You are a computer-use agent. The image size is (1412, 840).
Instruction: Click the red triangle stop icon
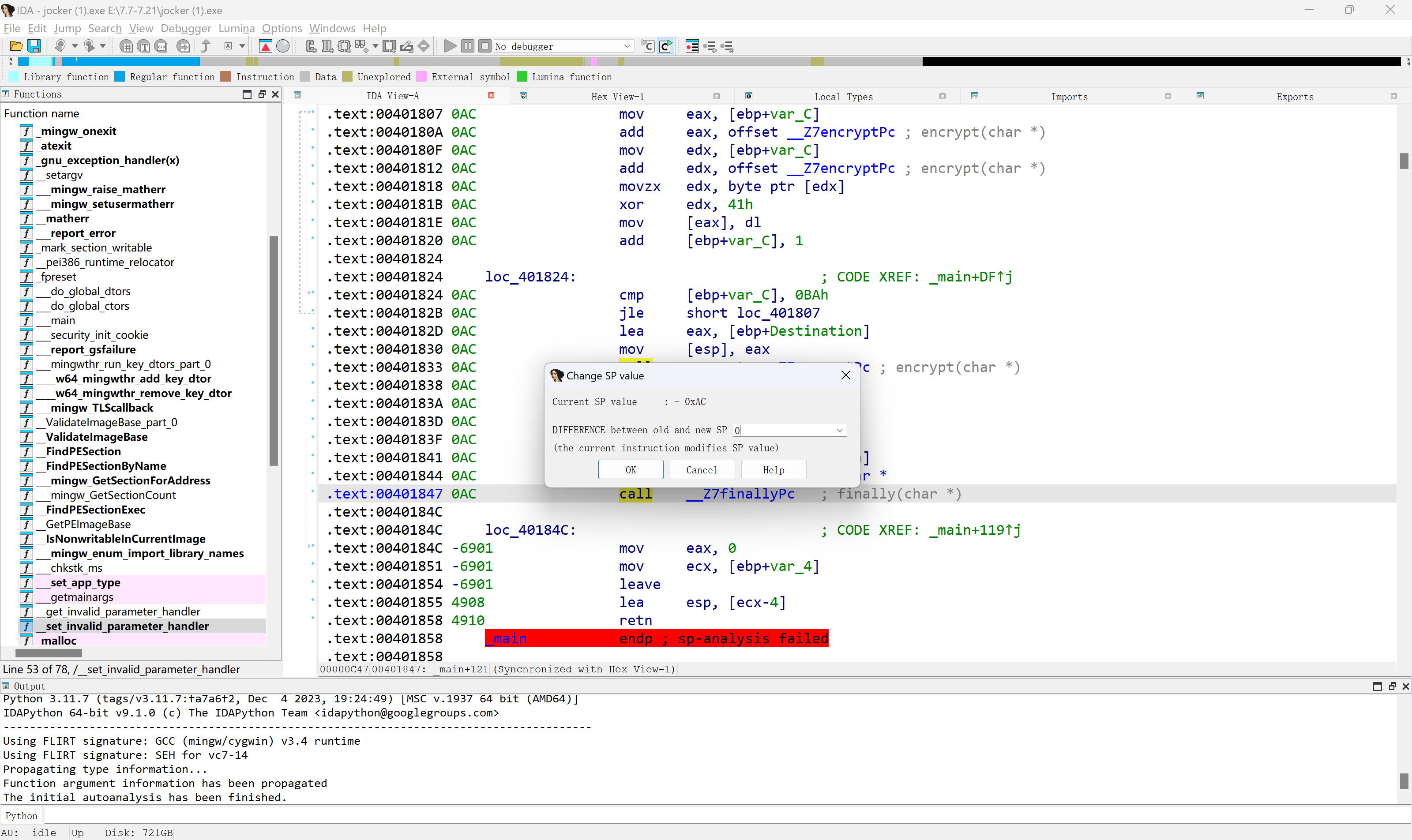pos(265,46)
